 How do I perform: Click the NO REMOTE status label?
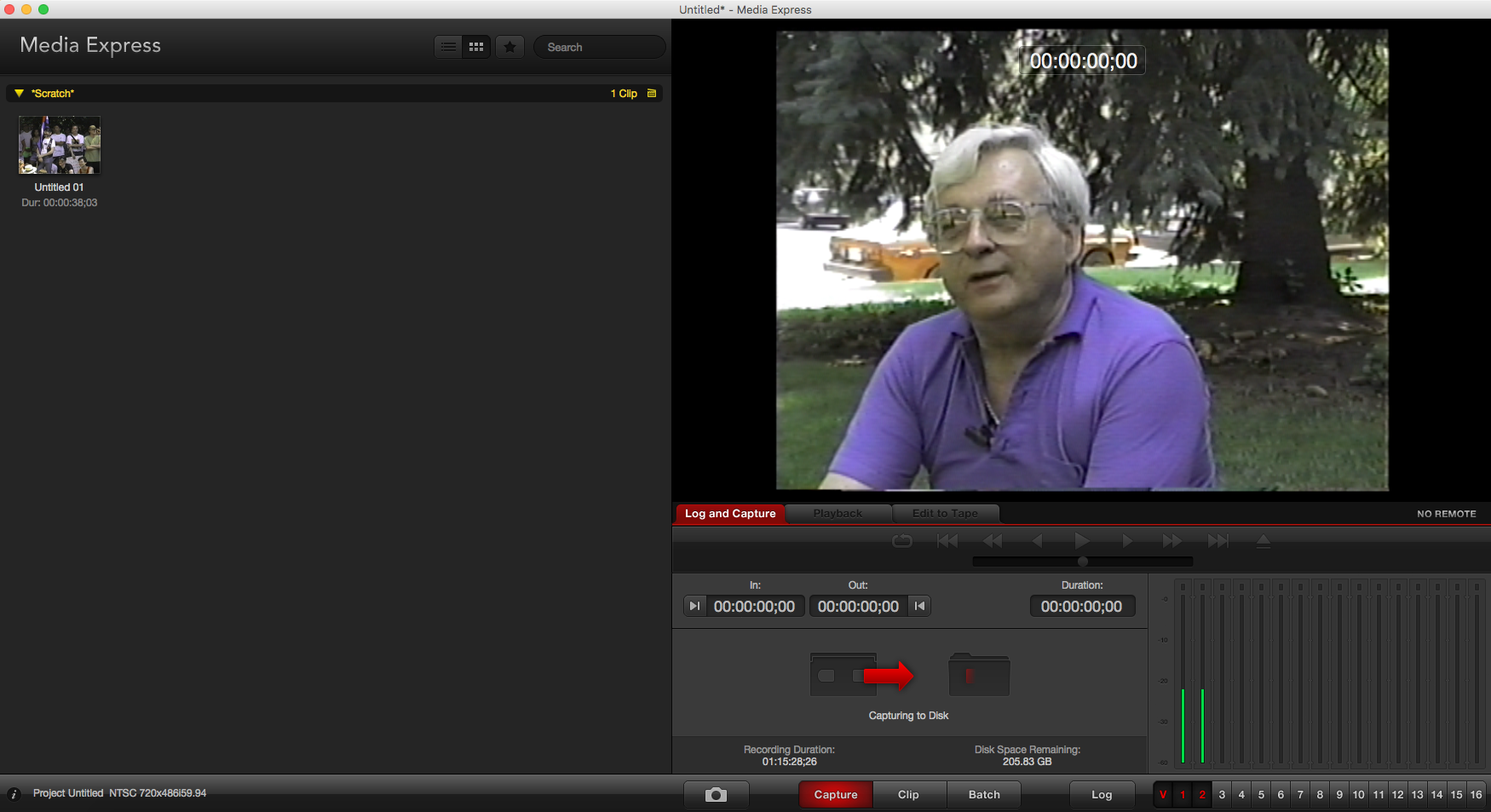[1447, 514]
